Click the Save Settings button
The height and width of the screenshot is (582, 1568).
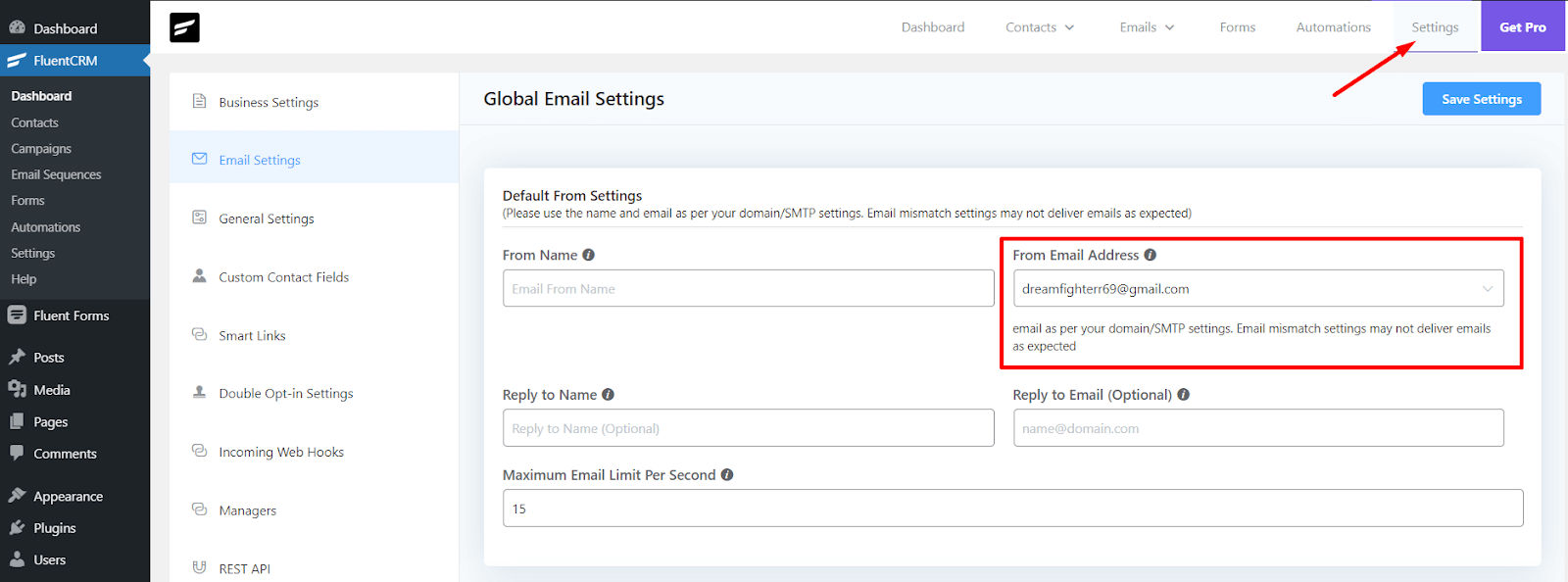[x=1481, y=99]
